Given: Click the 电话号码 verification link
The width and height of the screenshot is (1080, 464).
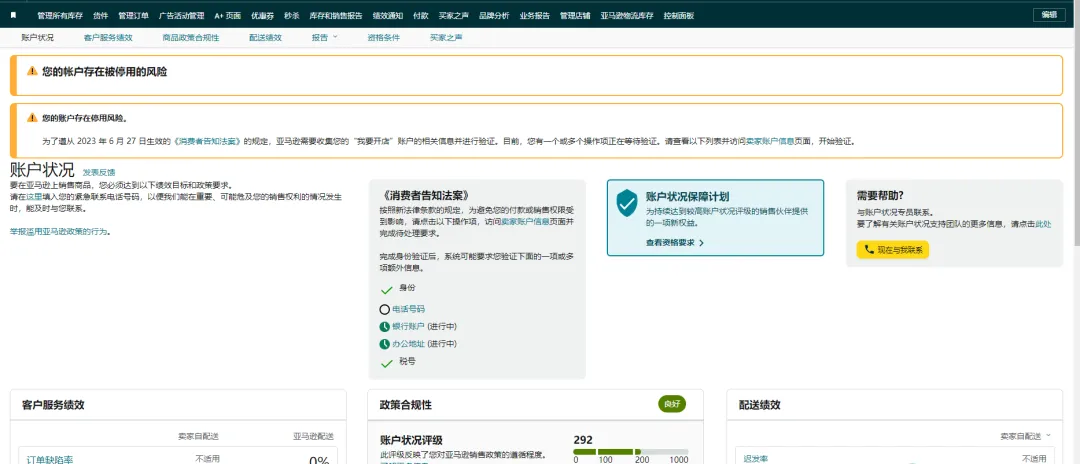Looking at the screenshot, I should click(408, 310).
